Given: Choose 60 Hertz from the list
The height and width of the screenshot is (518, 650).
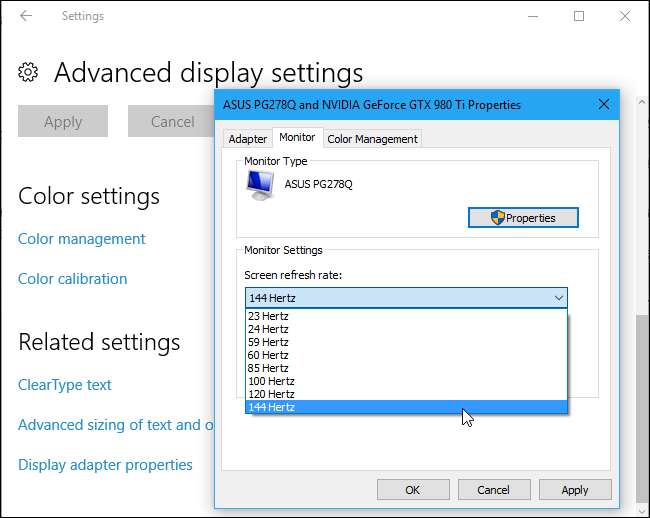Looking at the screenshot, I should 268,355.
